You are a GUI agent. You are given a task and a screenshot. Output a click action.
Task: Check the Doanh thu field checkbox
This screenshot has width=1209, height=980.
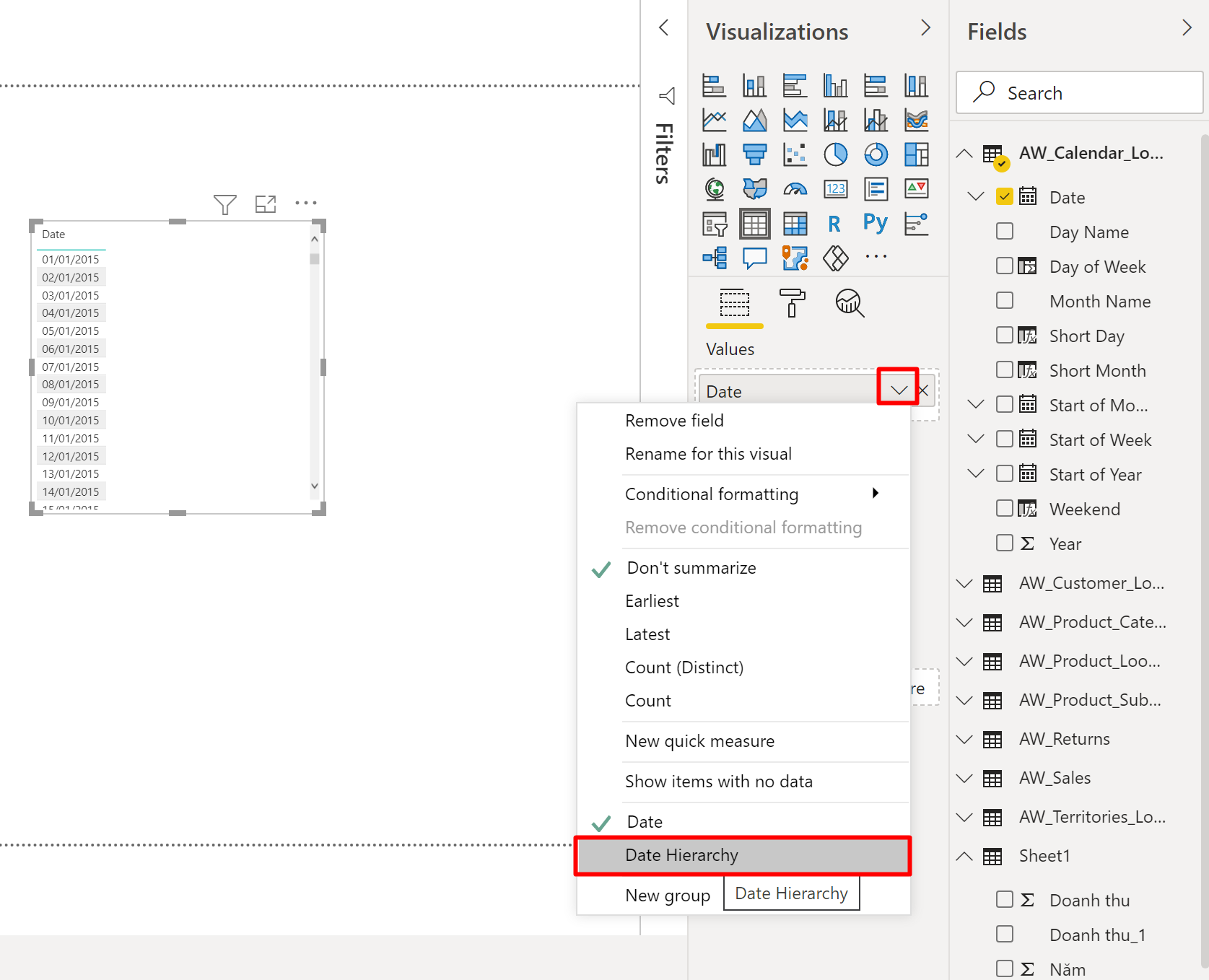1004,899
